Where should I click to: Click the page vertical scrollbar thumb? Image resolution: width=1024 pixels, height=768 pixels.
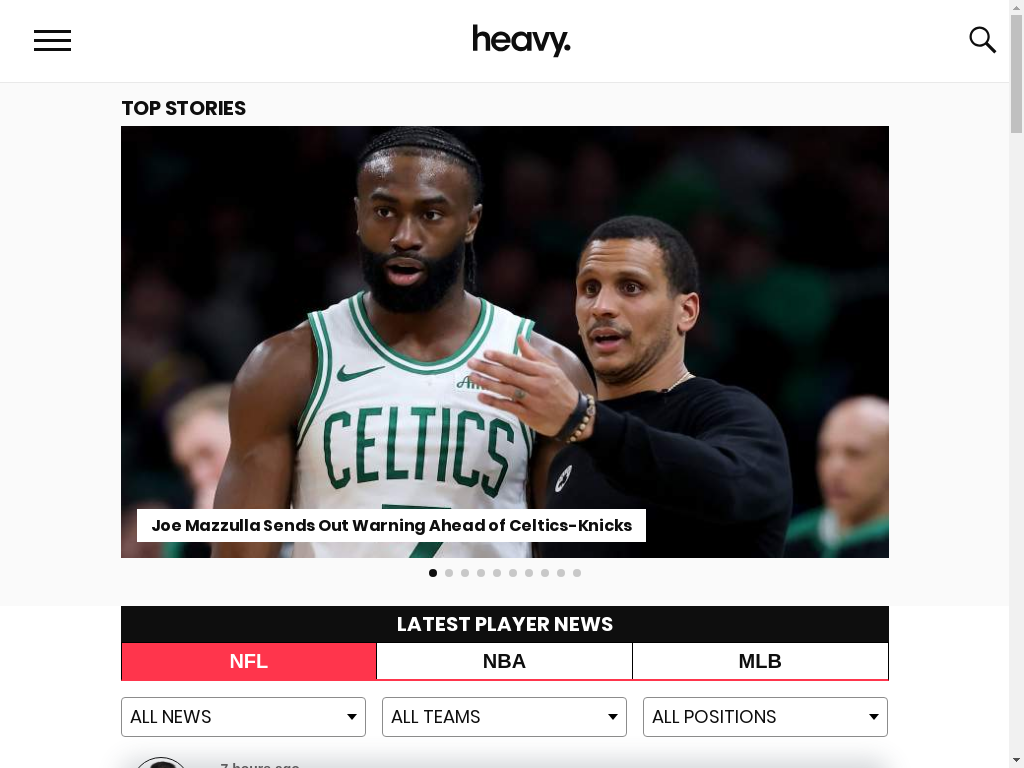pyautogui.click(x=1016, y=73)
